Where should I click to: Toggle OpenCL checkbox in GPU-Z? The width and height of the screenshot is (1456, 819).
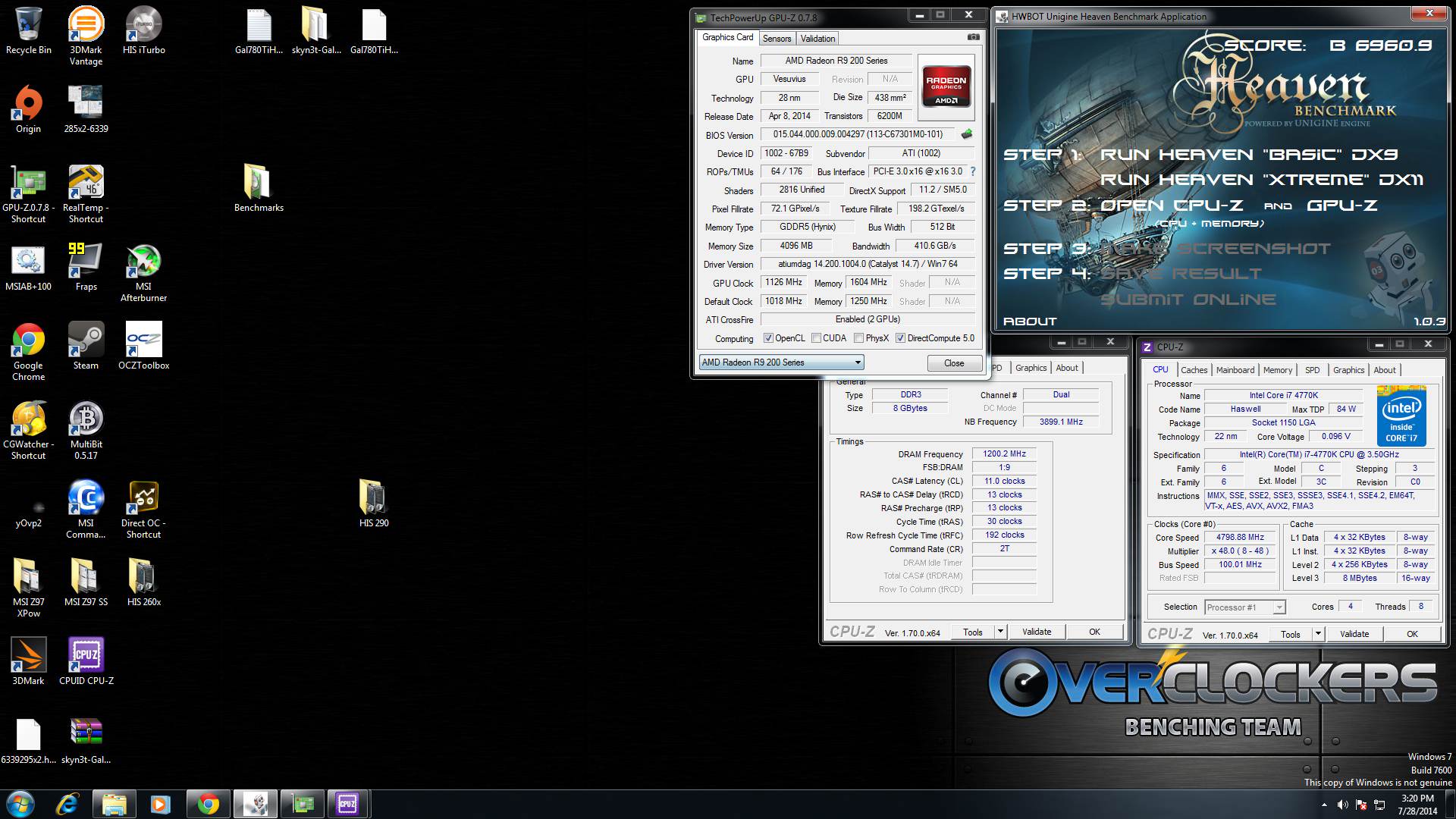tap(768, 338)
